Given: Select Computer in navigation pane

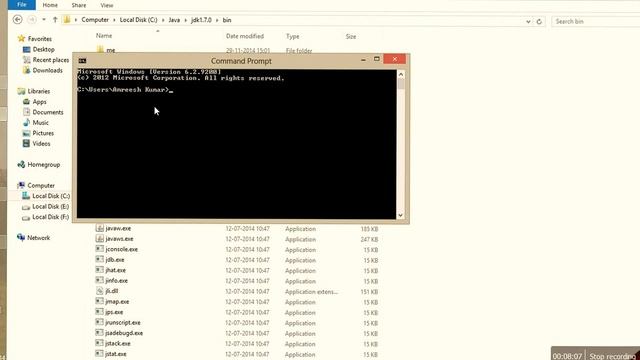Looking at the screenshot, I should pos(41,185).
